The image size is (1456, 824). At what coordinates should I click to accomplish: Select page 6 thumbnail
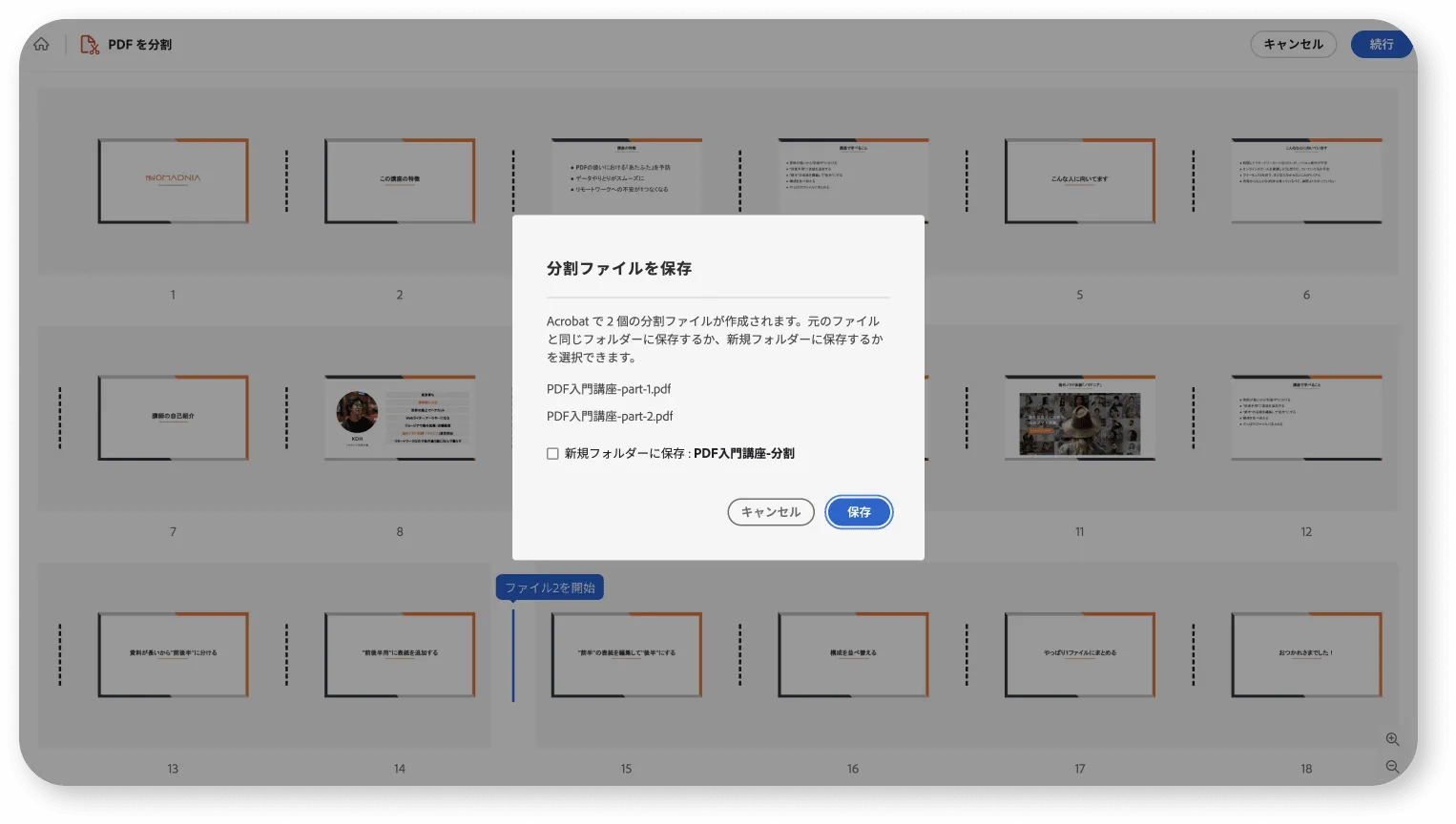(x=1306, y=180)
